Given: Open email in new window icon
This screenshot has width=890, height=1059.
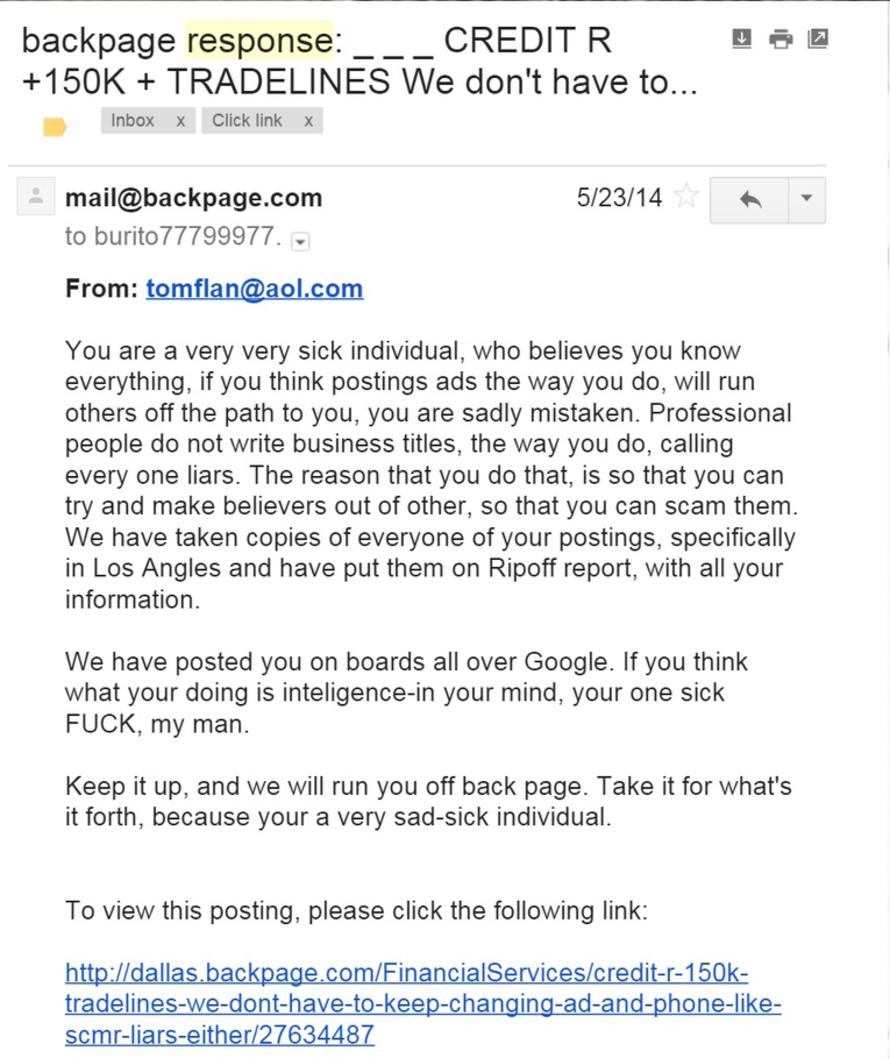Looking at the screenshot, I should pos(818,38).
